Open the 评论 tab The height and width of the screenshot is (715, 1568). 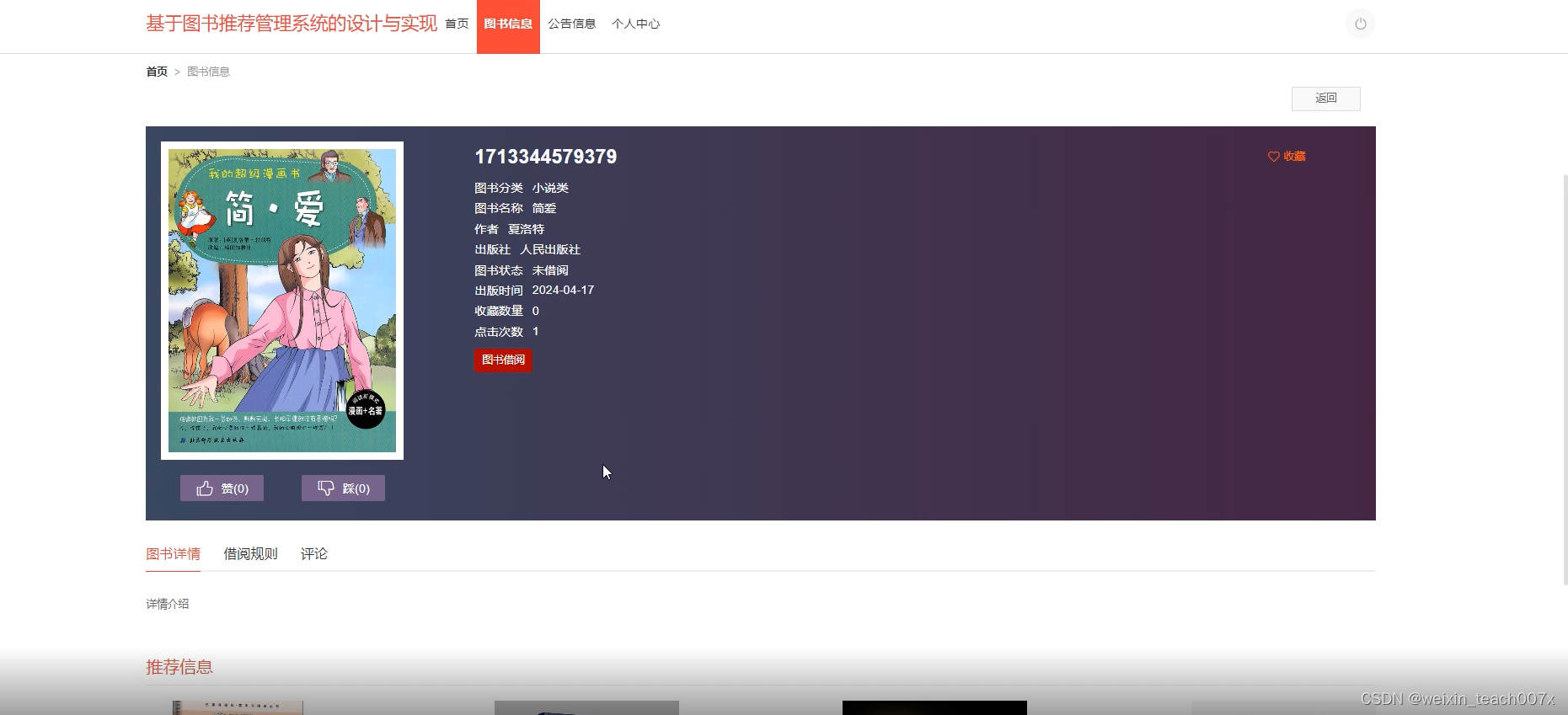pos(314,554)
